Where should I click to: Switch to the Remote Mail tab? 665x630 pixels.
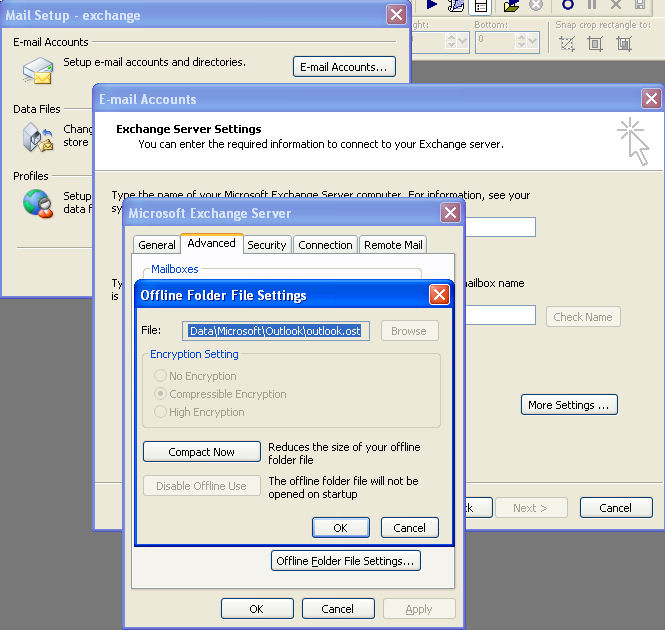click(x=393, y=245)
